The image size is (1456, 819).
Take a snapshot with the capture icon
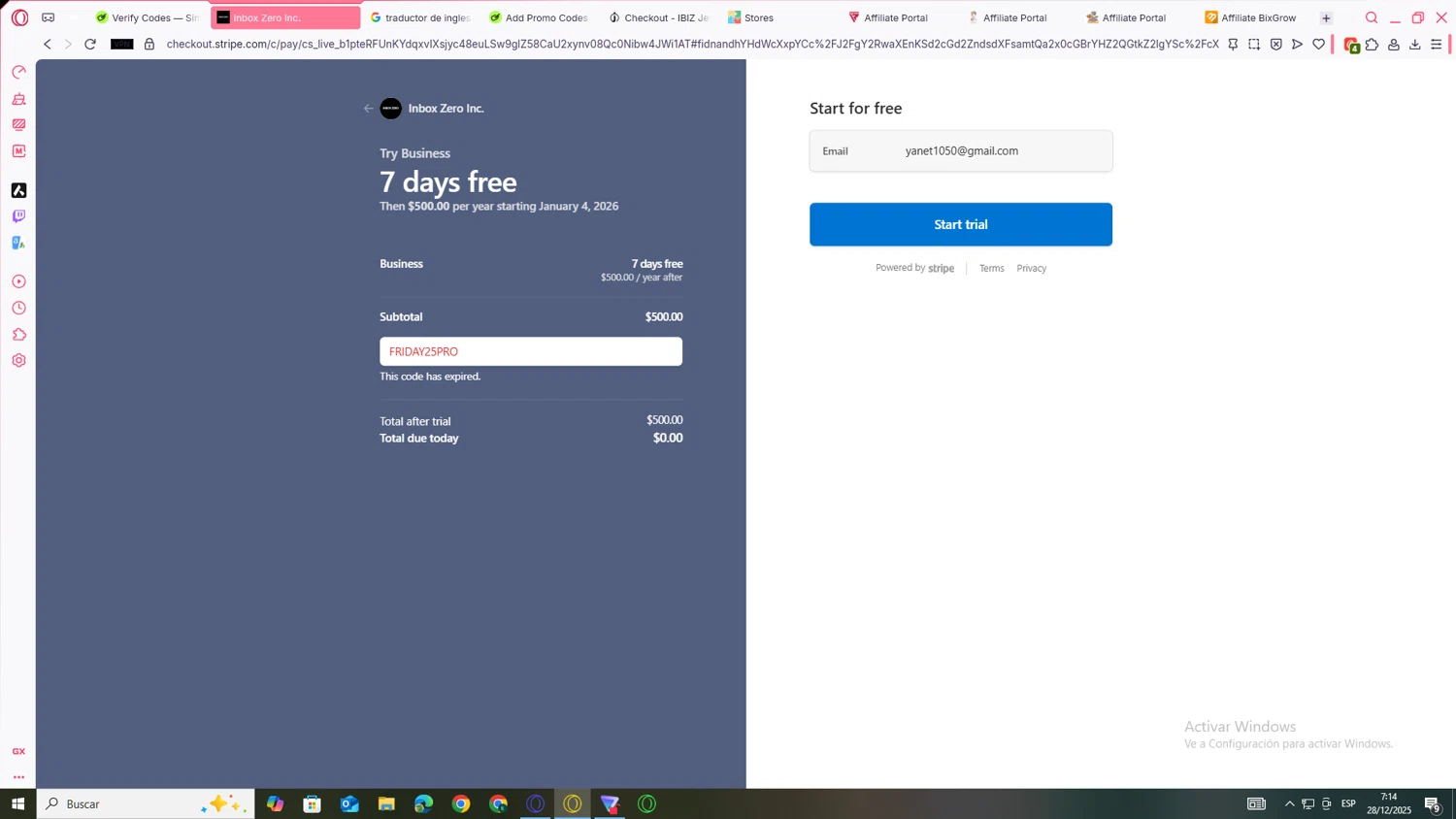[1254, 44]
